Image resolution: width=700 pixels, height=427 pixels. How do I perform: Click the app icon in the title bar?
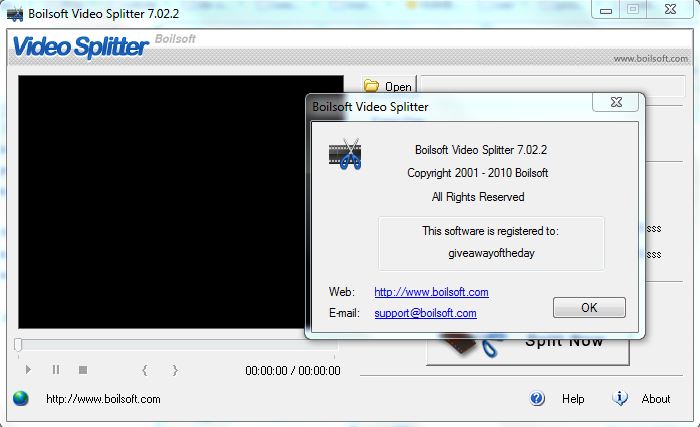pyautogui.click(x=15, y=14)
